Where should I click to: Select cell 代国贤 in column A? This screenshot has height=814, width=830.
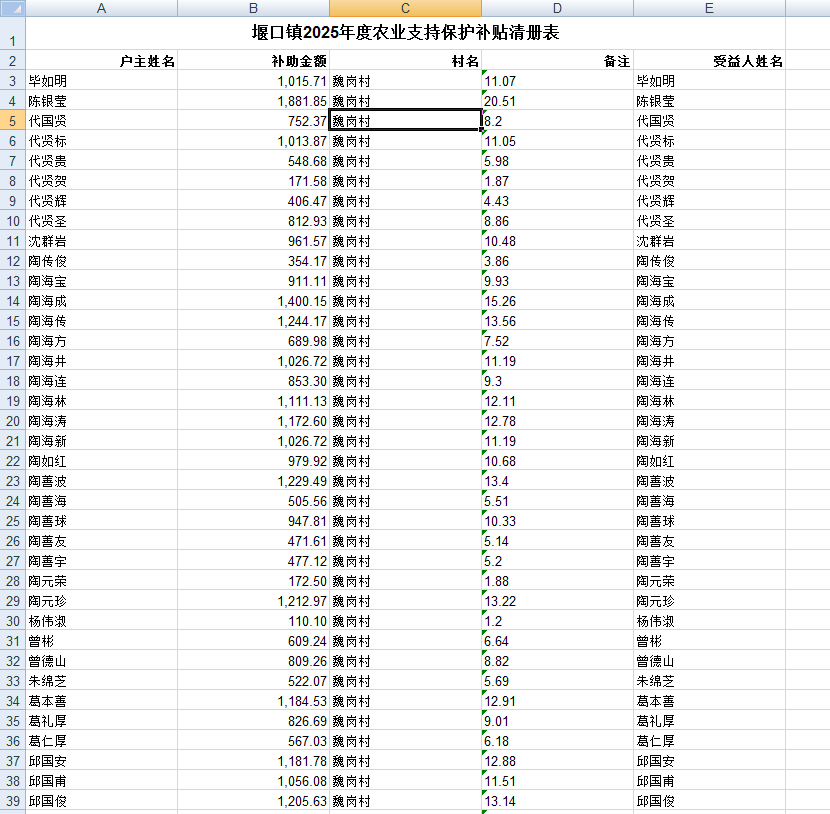101,121
